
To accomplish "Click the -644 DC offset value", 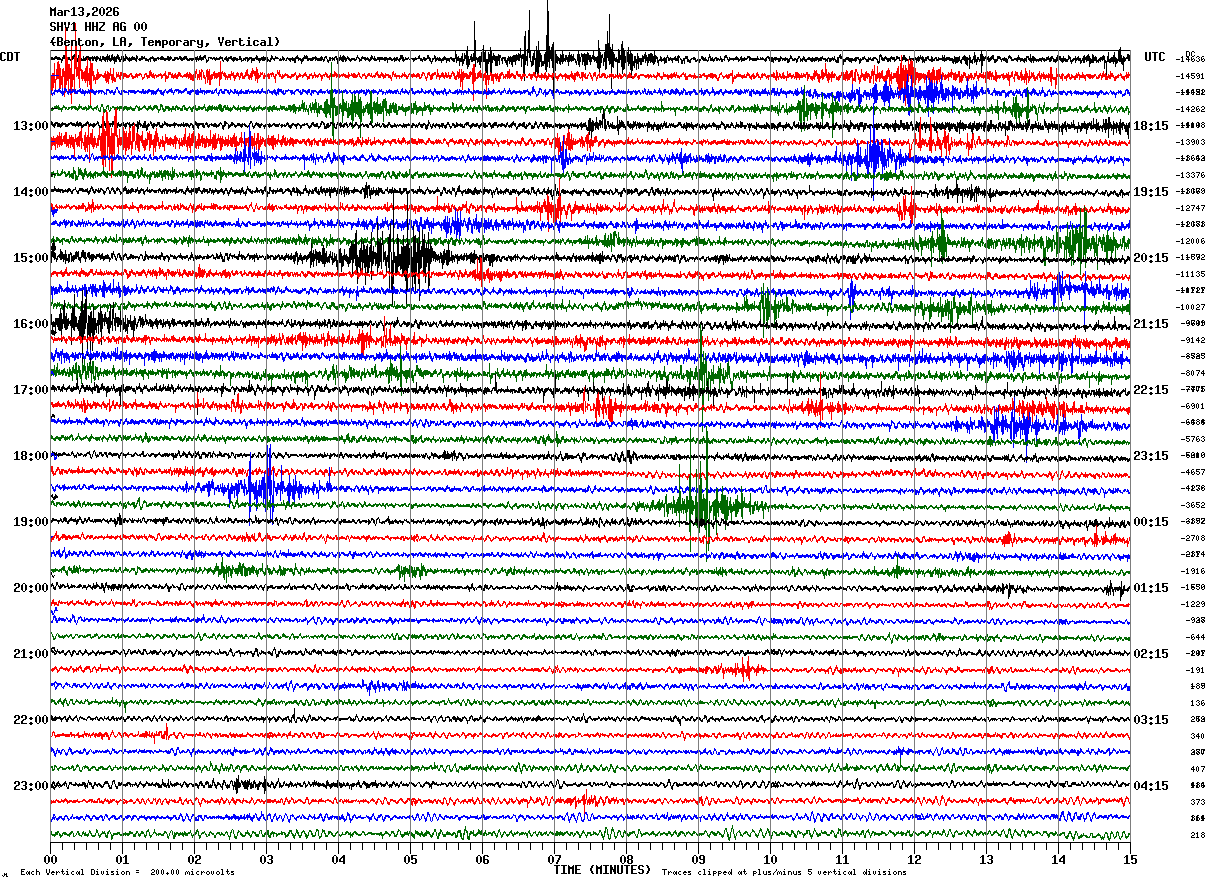I will (x=1195, y=637).
